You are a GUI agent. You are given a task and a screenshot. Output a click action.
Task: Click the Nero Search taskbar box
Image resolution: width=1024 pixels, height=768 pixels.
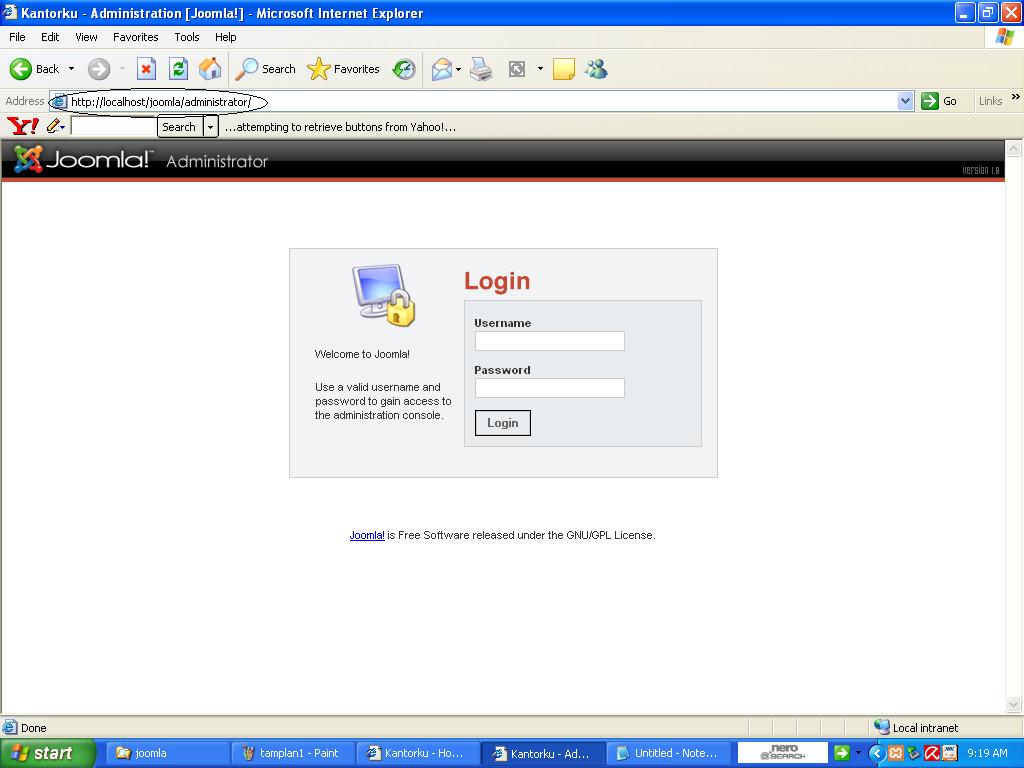(782, 753)
